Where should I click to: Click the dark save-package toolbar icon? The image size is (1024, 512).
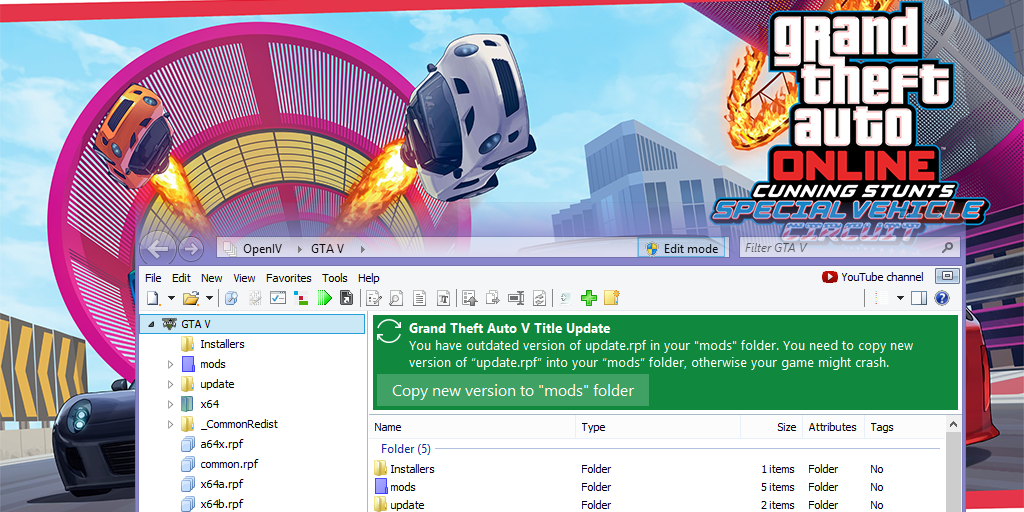tap(347, 298)
